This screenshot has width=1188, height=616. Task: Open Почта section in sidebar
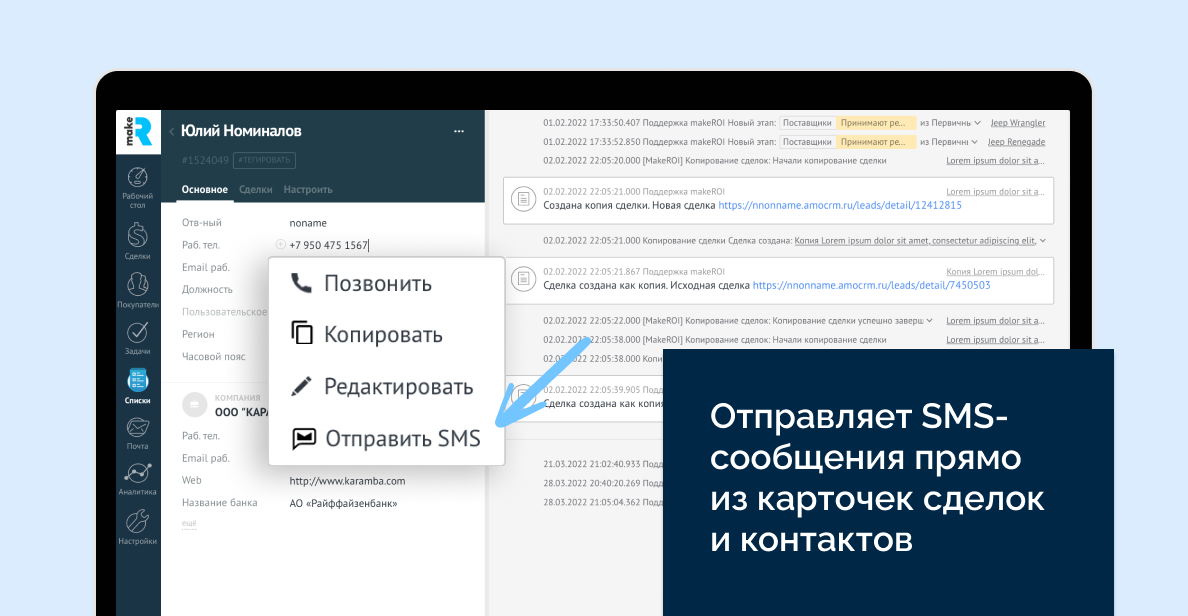137,433
